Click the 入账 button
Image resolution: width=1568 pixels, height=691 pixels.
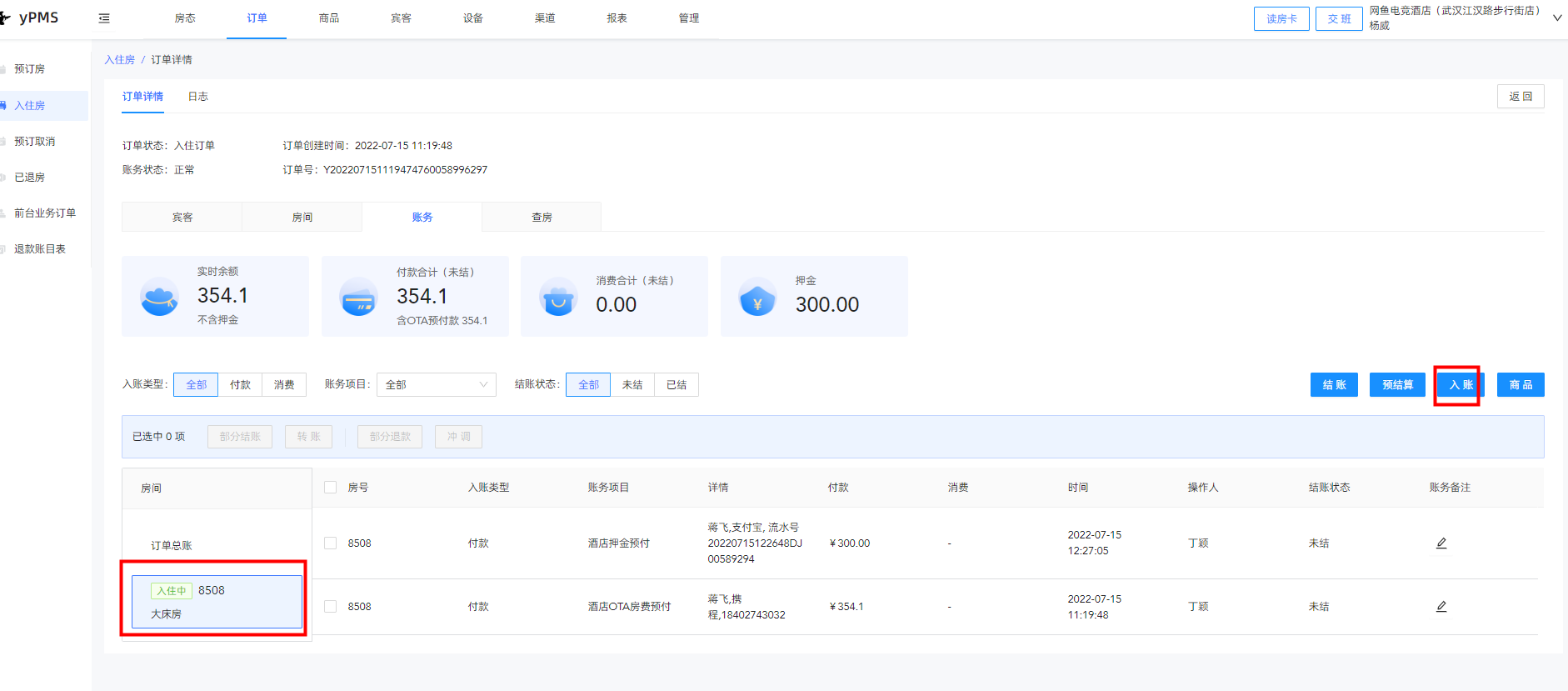point(1461,384)
